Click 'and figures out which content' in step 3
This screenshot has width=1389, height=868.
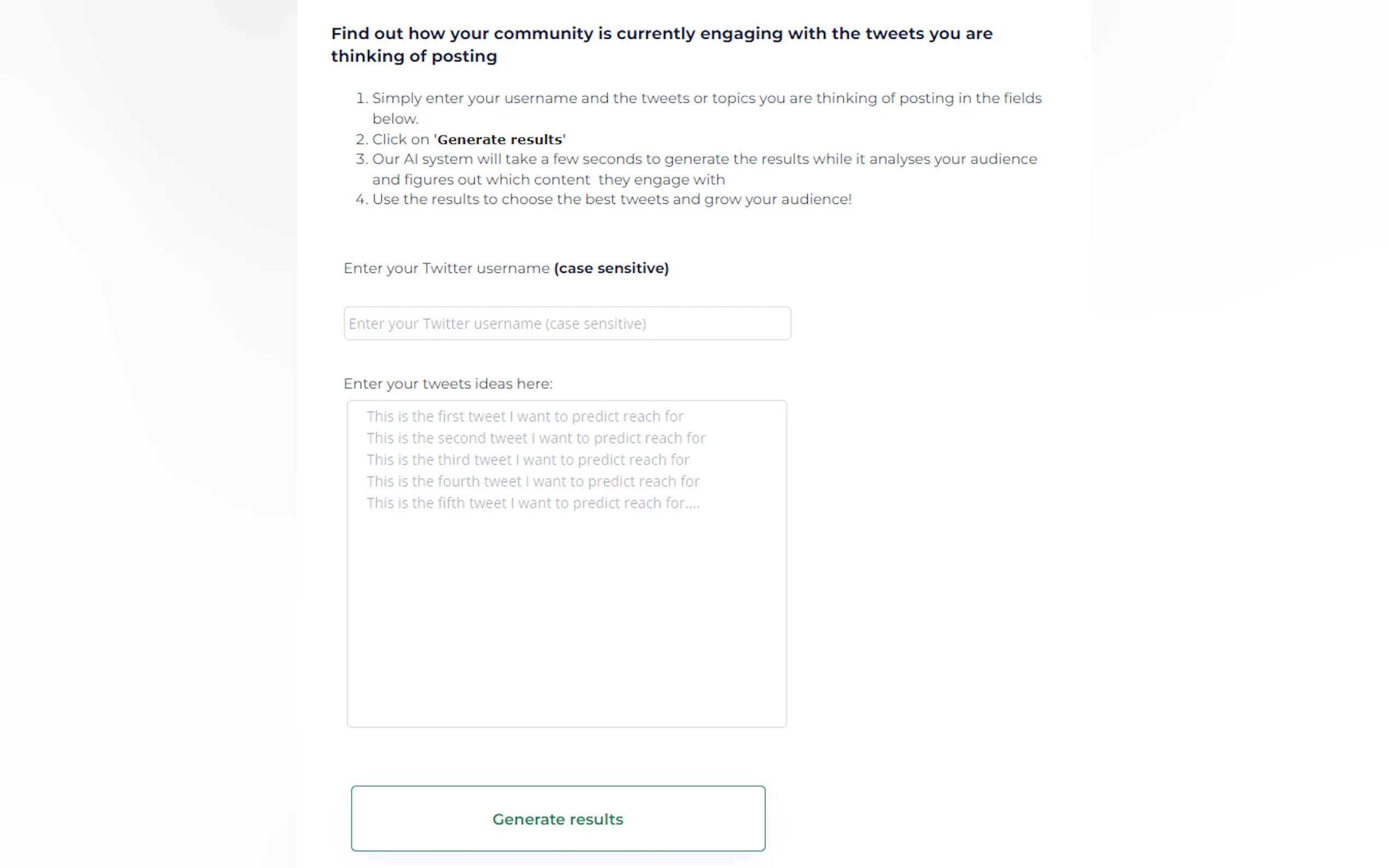481,180
